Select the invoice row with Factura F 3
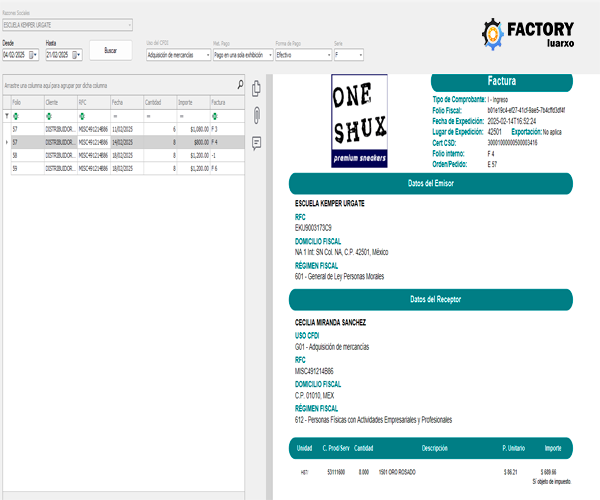 120,129
